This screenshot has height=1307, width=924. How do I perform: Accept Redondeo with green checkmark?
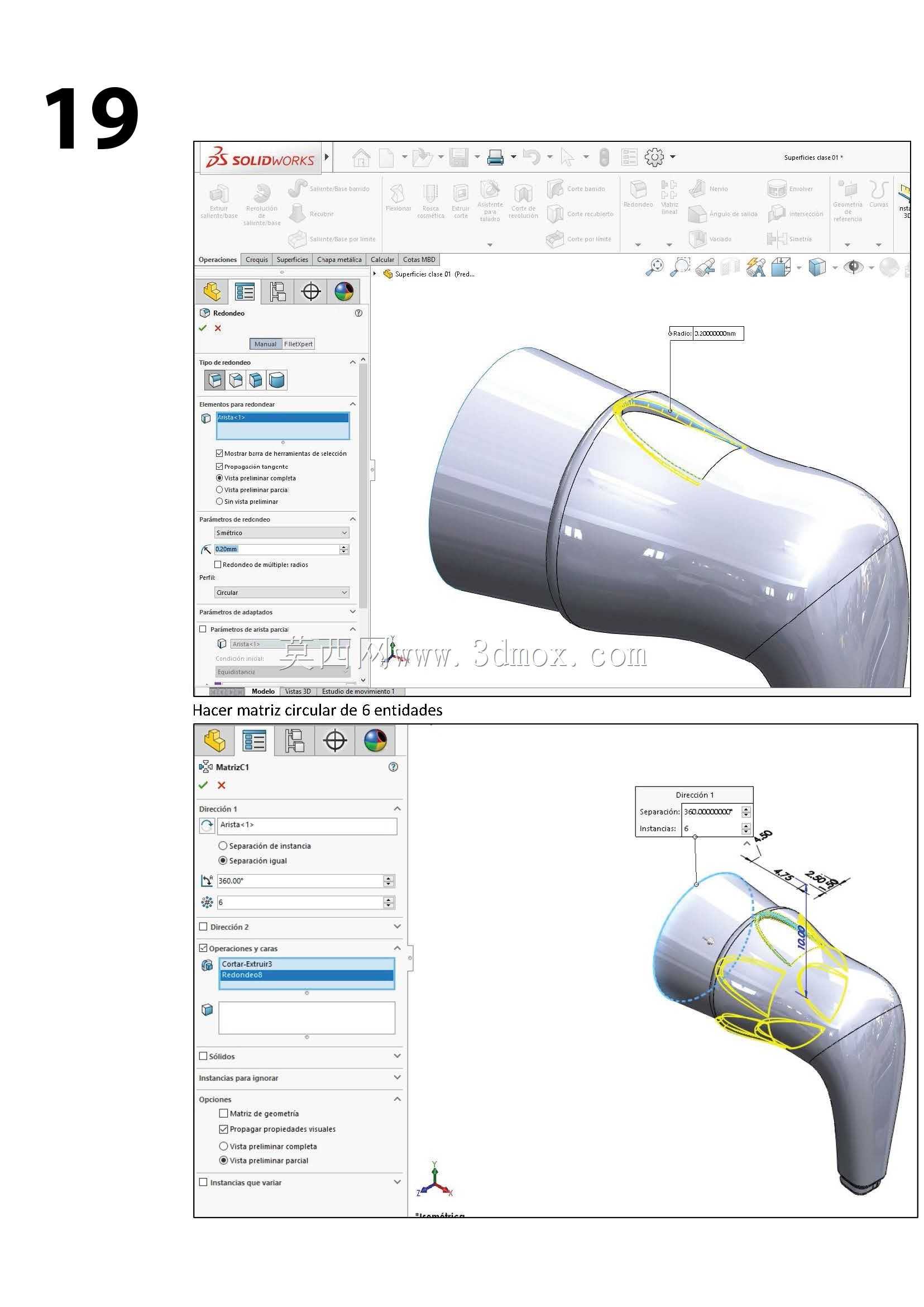(203, 328)
